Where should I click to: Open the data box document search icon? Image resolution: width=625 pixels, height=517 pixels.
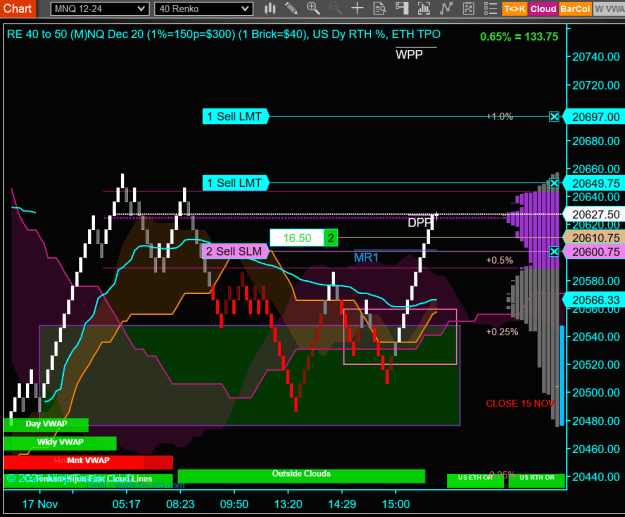point(379,8)
